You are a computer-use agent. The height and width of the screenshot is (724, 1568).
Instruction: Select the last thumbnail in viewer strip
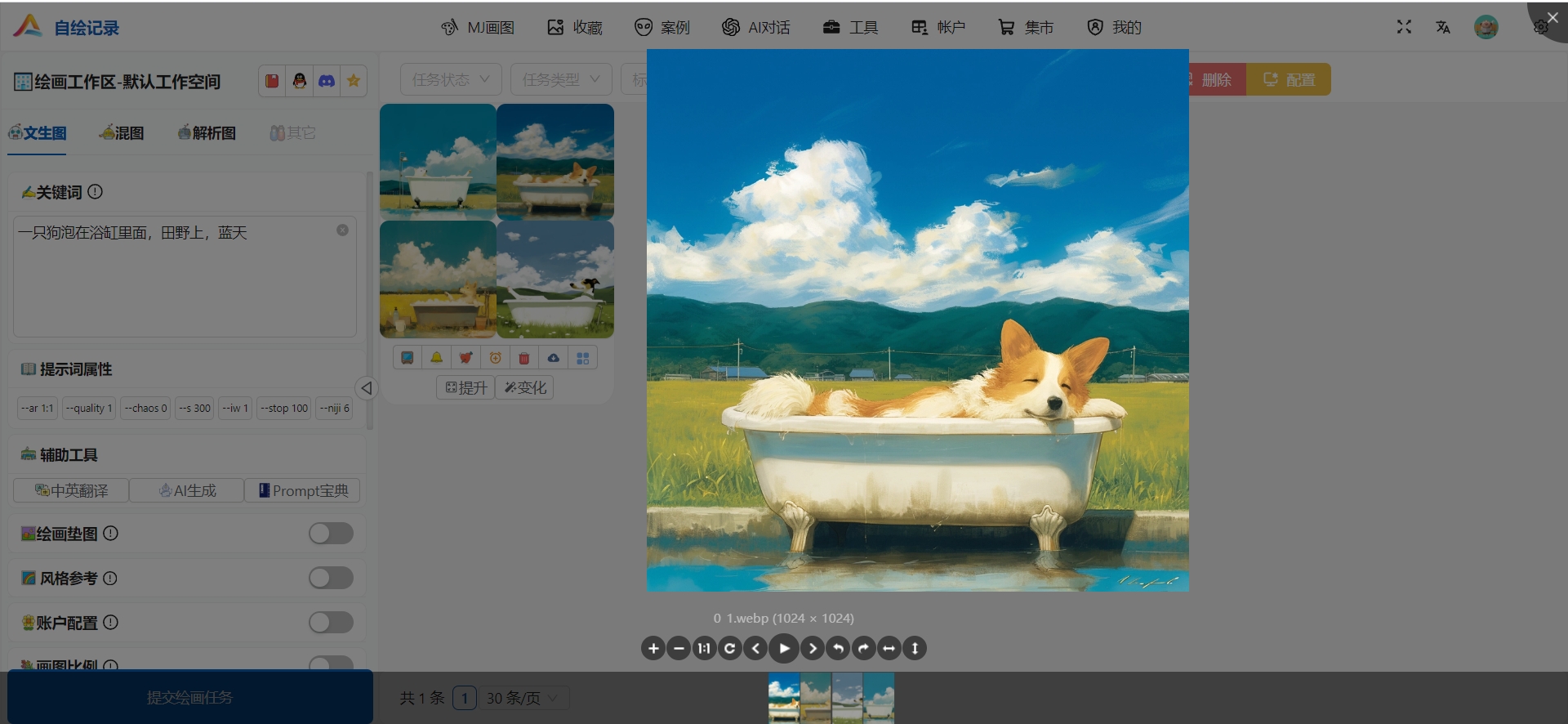pos(879,697)
